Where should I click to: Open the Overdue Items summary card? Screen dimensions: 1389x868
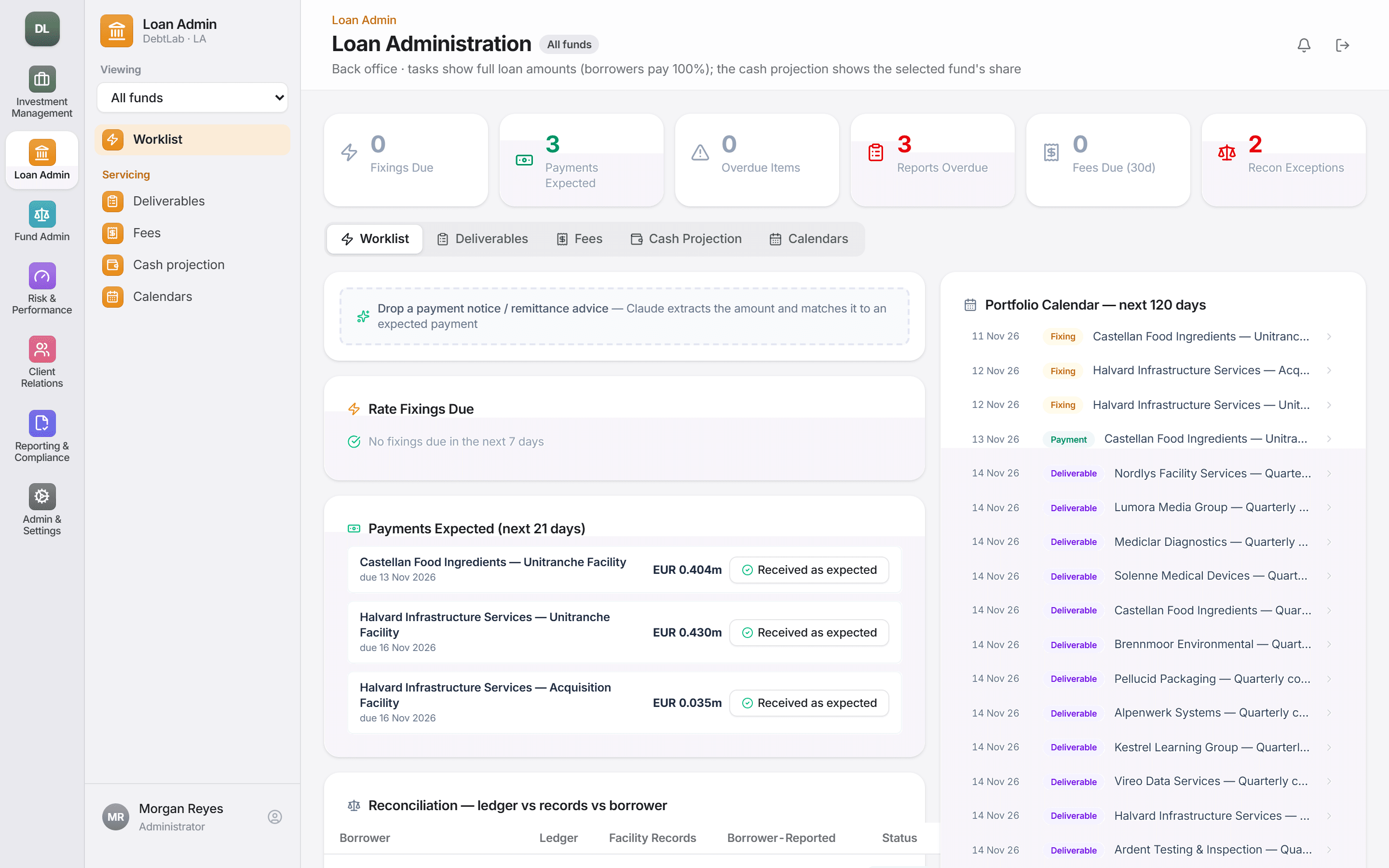(757, 160)
